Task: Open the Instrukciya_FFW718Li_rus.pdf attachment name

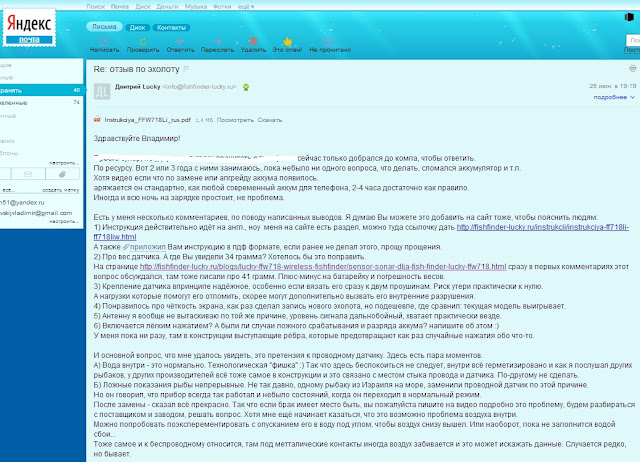Action: [x=147, y=120]
